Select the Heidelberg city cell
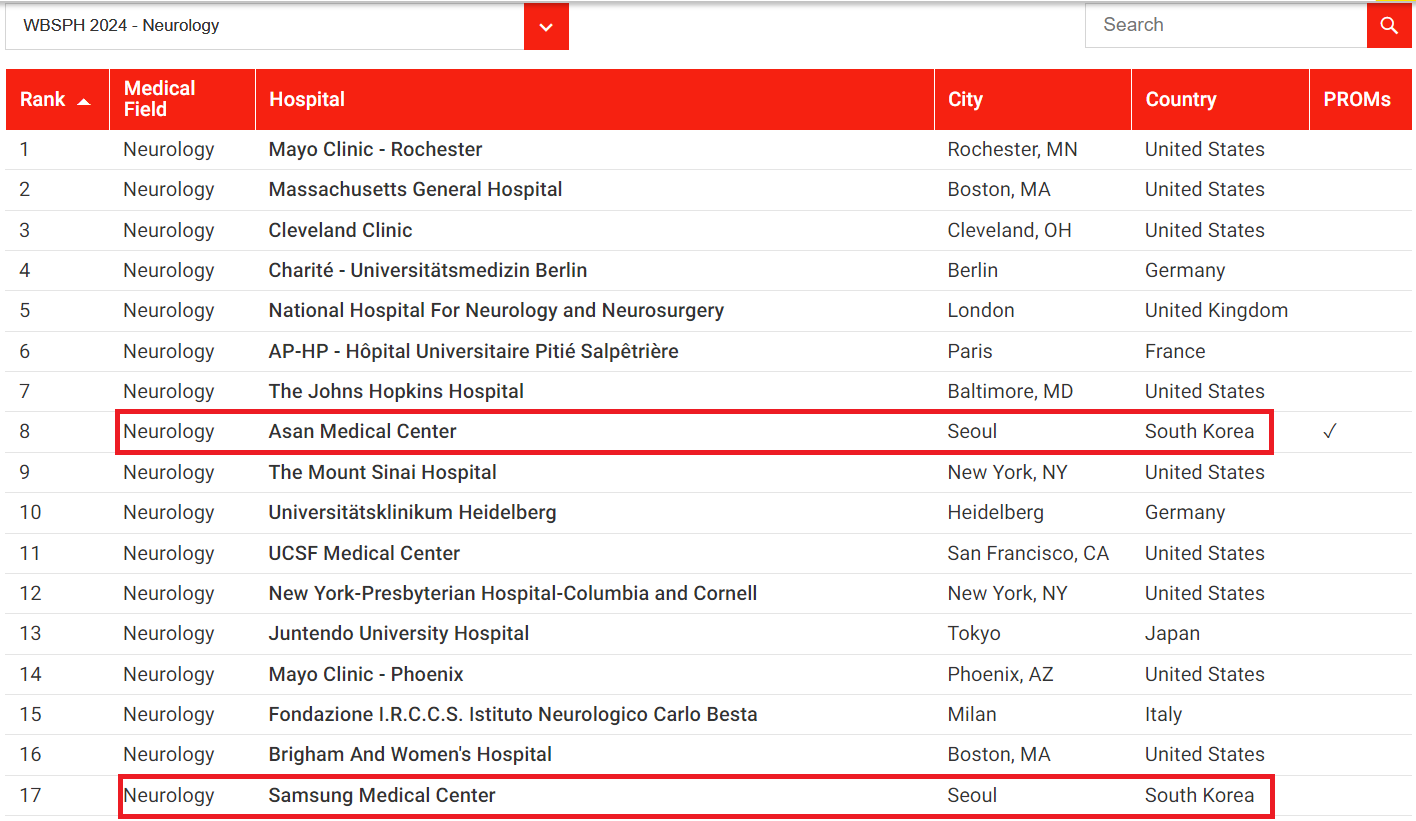 (x=995, y=512)
